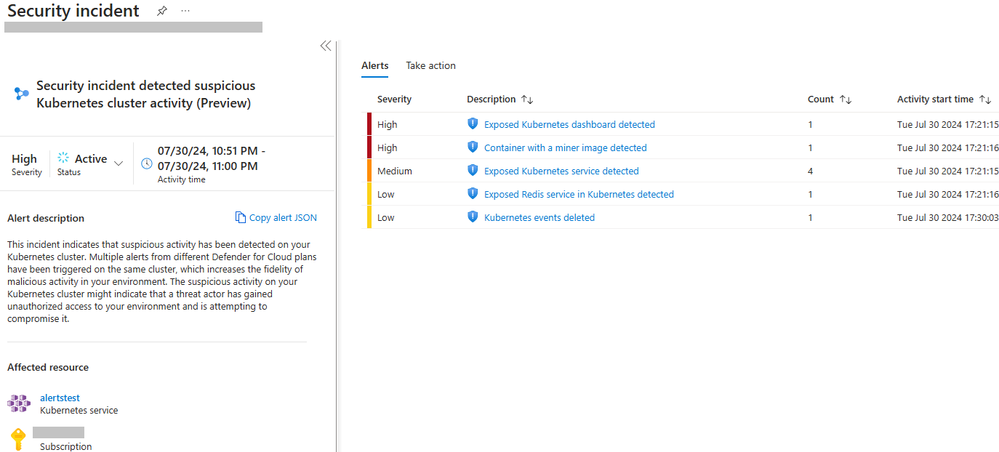The height and width of the screenshot is (452, 999).
Task: Sort alerts by Description column arrows
Action: [527, 99]
